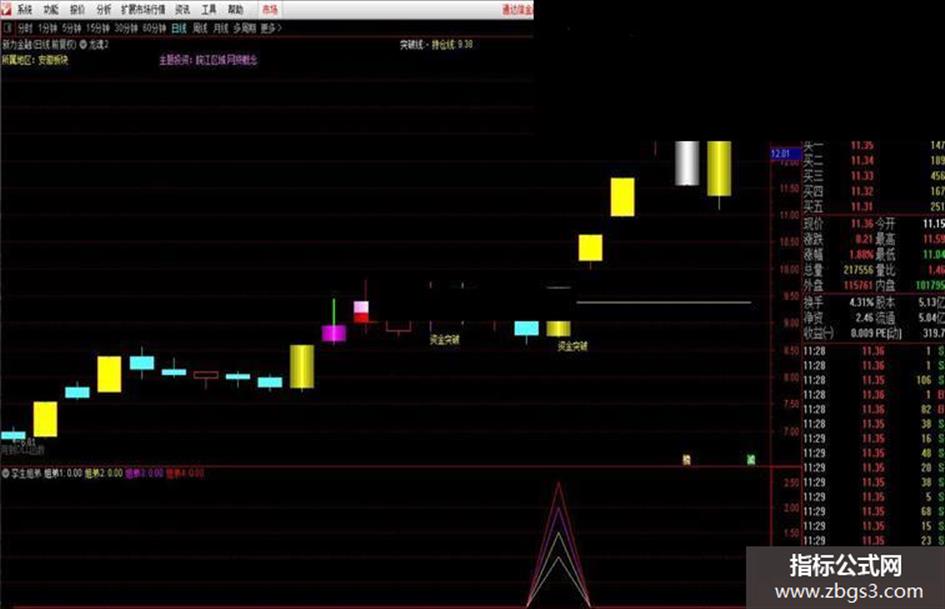
Task: Click the red link at top right of toolbar
Action: click(518, 10)
